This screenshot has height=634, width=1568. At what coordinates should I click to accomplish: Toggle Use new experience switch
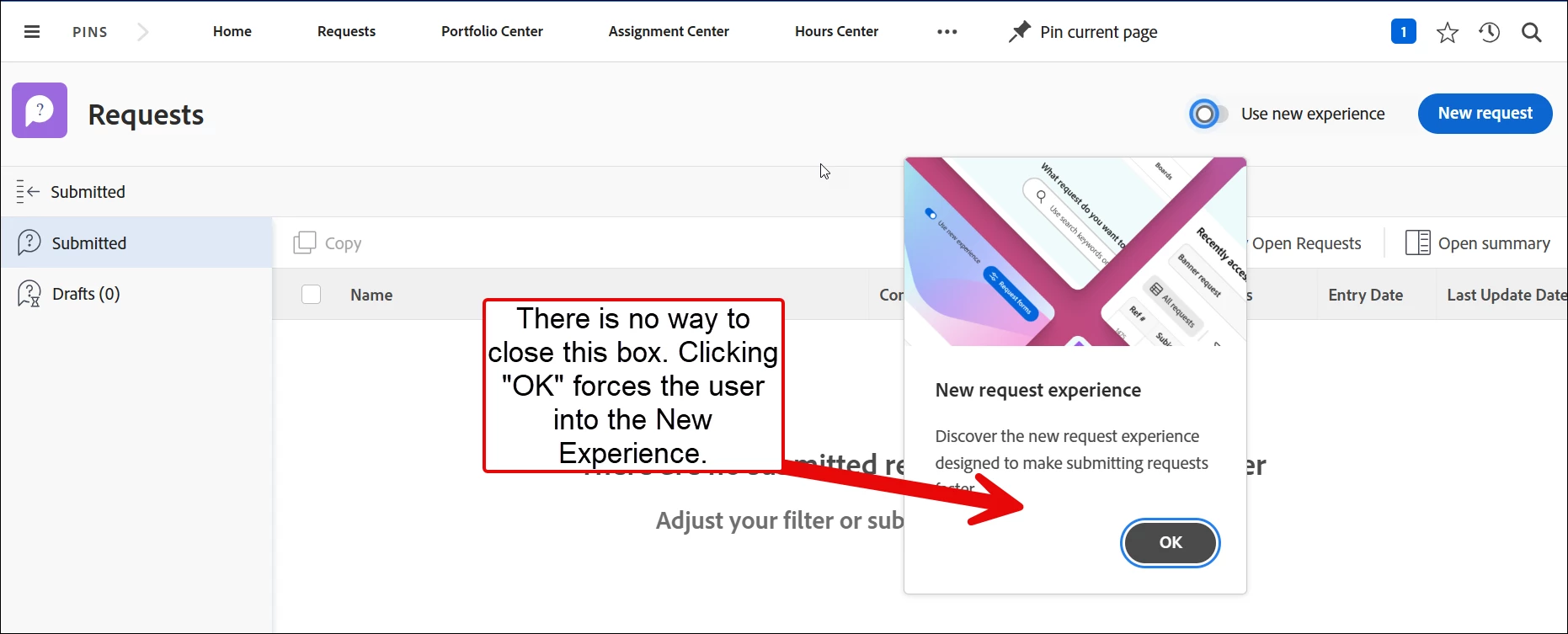coord(1209,114)
